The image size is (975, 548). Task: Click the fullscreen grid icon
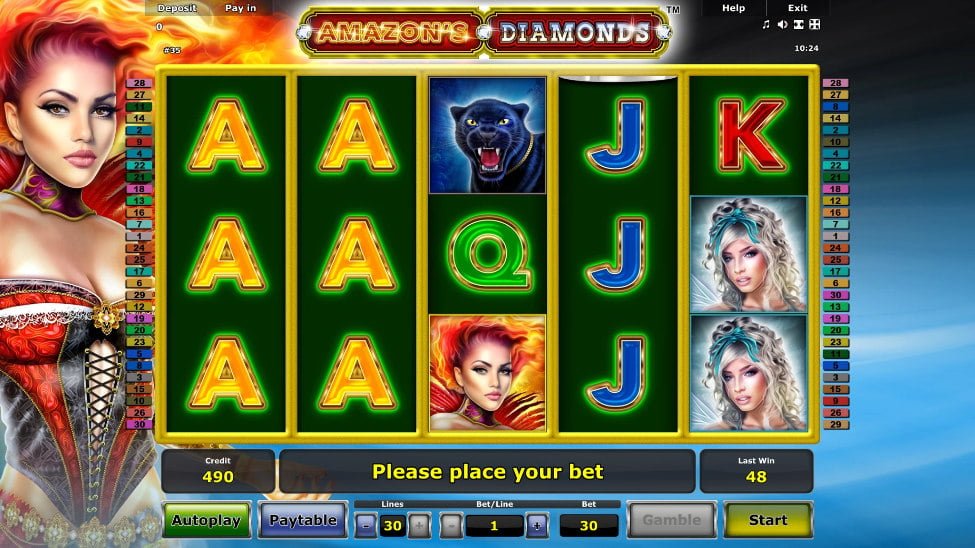click(815, 24)
